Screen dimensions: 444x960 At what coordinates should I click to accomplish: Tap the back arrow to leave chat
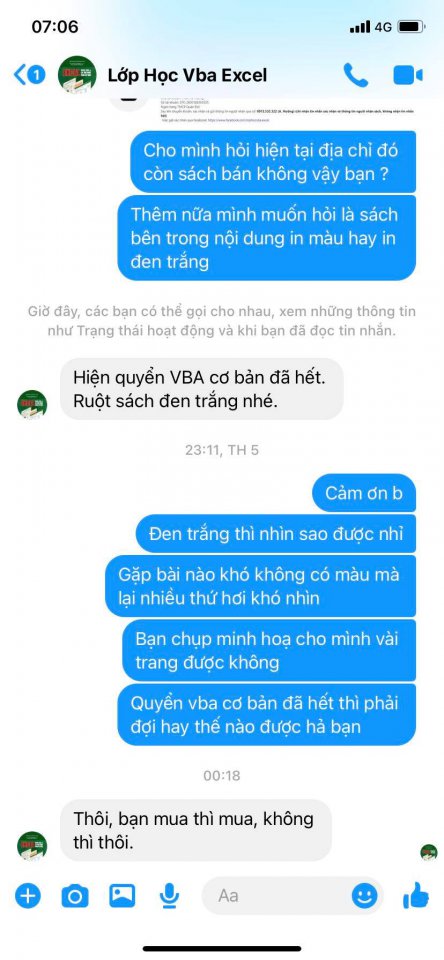pyautogui.click(x=20, y=75)
